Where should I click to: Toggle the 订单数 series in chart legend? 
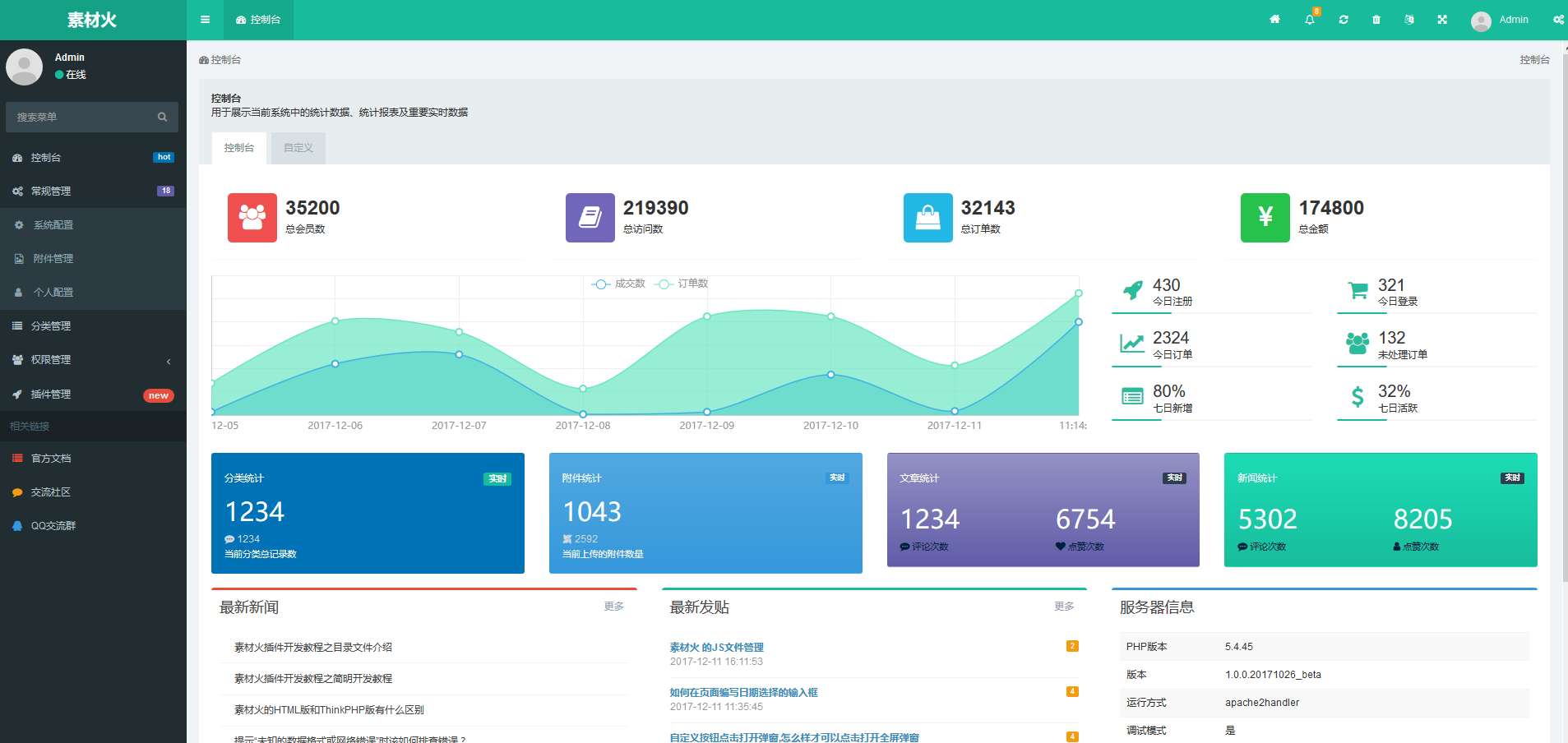[682, 284]
